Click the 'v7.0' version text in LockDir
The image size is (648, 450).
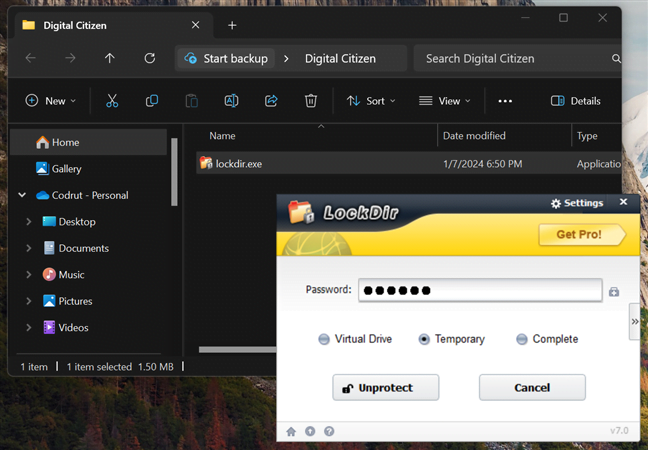click(x=619, y=431)
